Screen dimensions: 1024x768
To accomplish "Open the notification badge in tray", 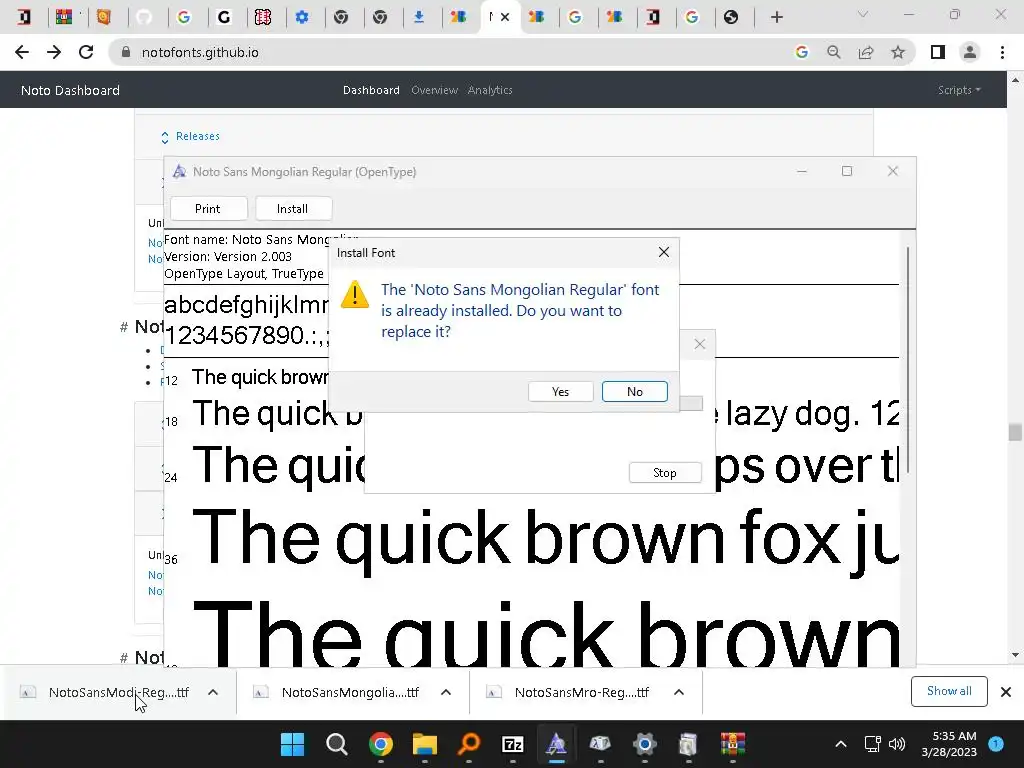I will coord(995,743).
